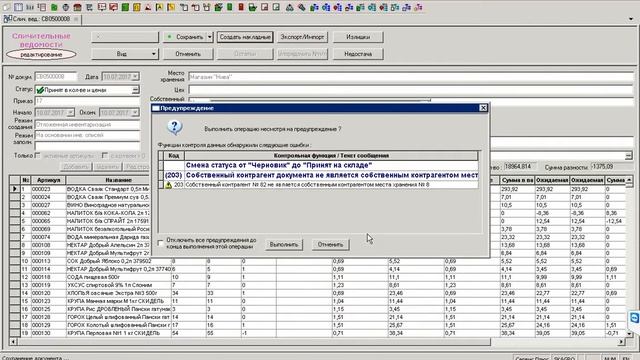Select the Смена статуса message row
The image size is (640, 360).
pos(318,165)
